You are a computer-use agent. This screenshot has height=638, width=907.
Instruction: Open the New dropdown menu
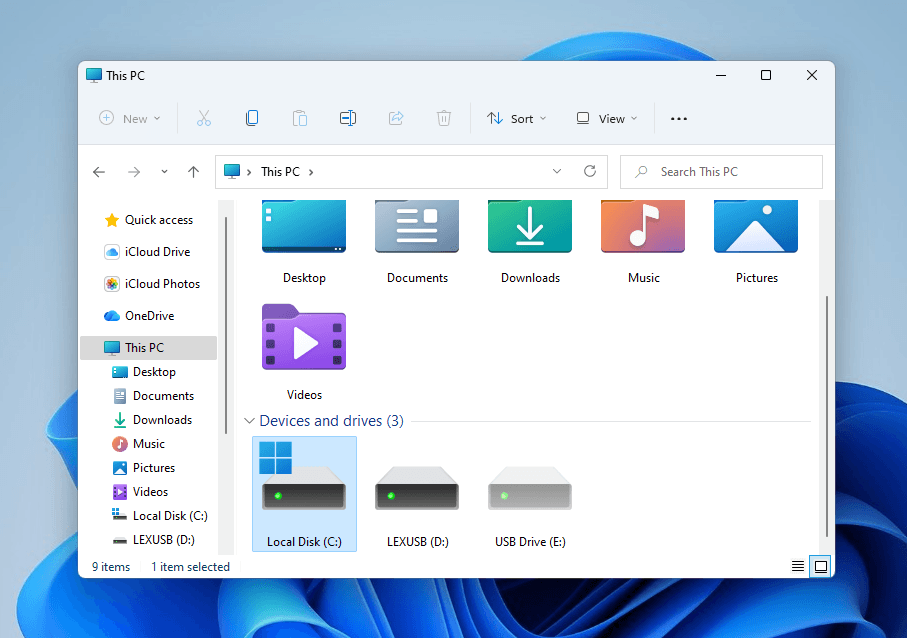[130, 119]
